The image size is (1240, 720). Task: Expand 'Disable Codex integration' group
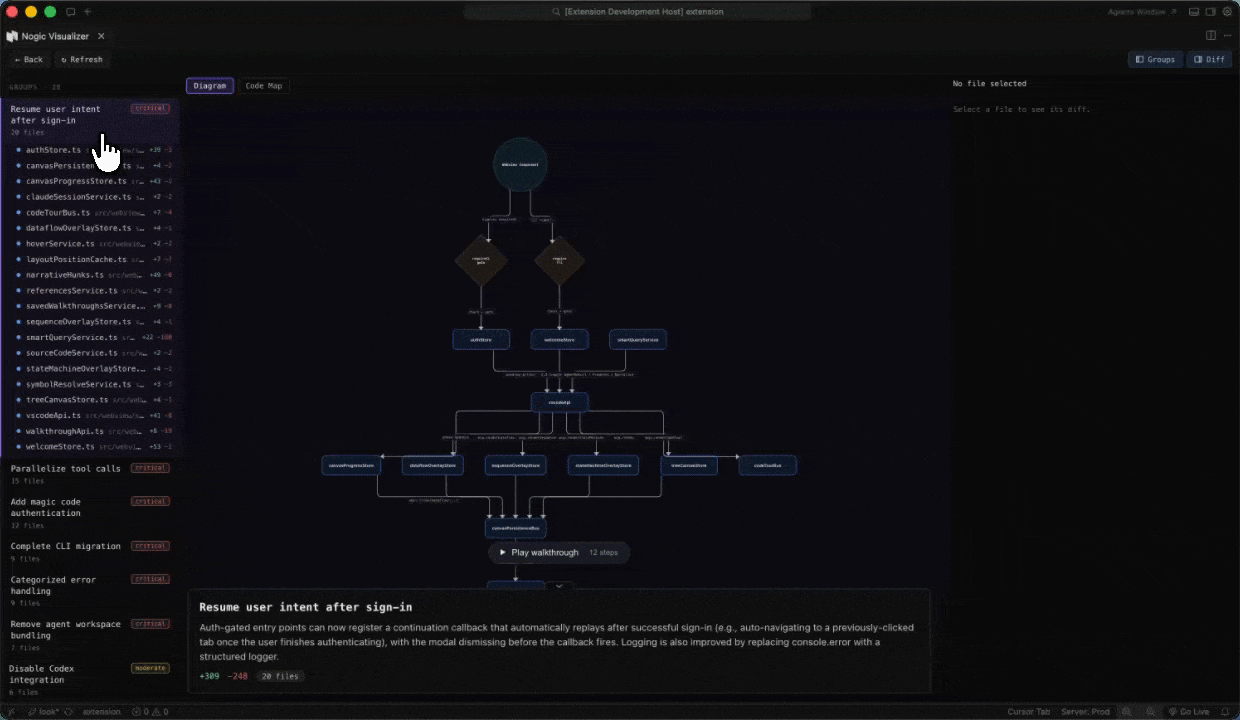pyautogui.click(x=90, y=679)
